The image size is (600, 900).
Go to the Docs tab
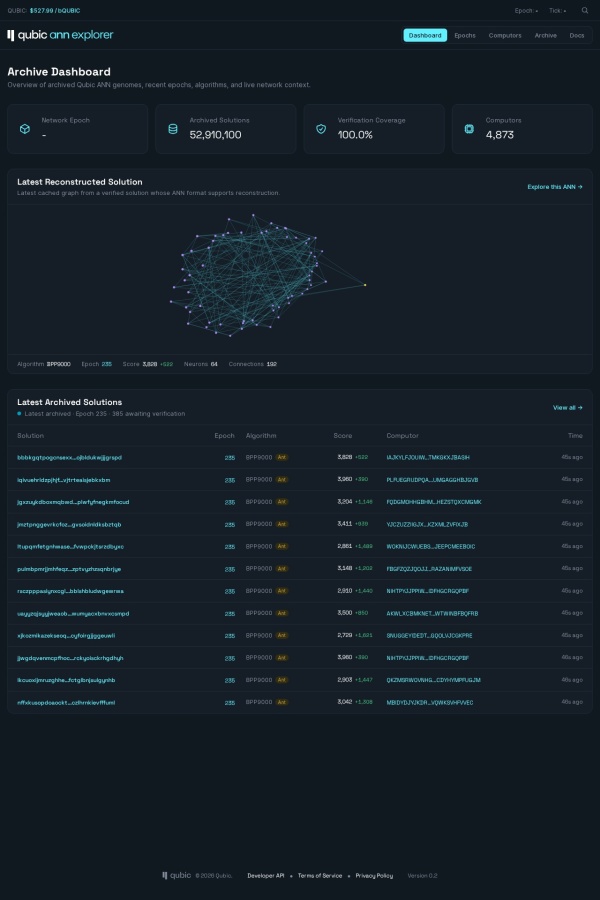click(576, 36)
